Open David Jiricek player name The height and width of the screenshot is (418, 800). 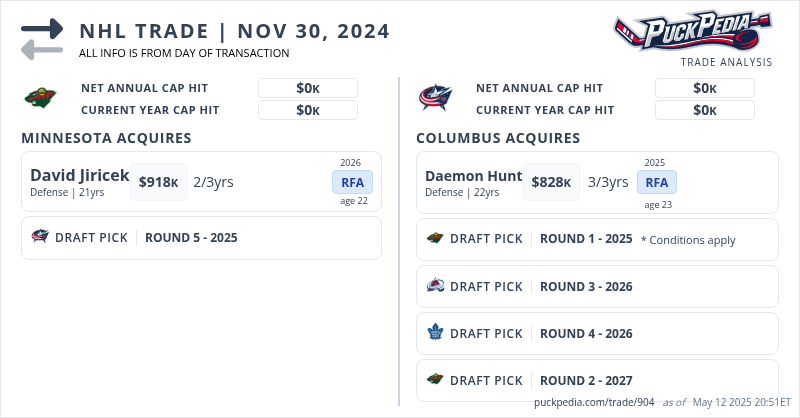pos(79,175)
